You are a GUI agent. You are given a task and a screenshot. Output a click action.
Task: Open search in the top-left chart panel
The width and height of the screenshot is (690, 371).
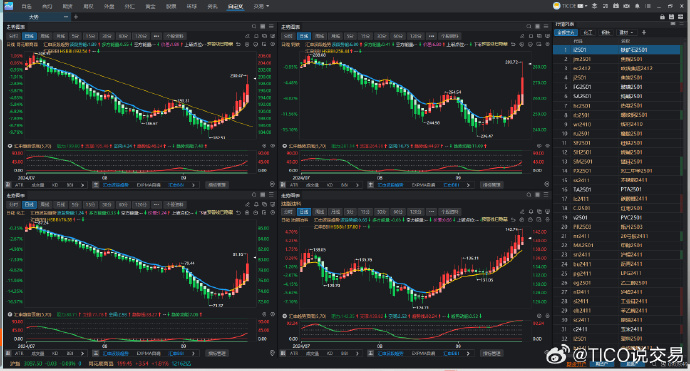click(254, 27)
